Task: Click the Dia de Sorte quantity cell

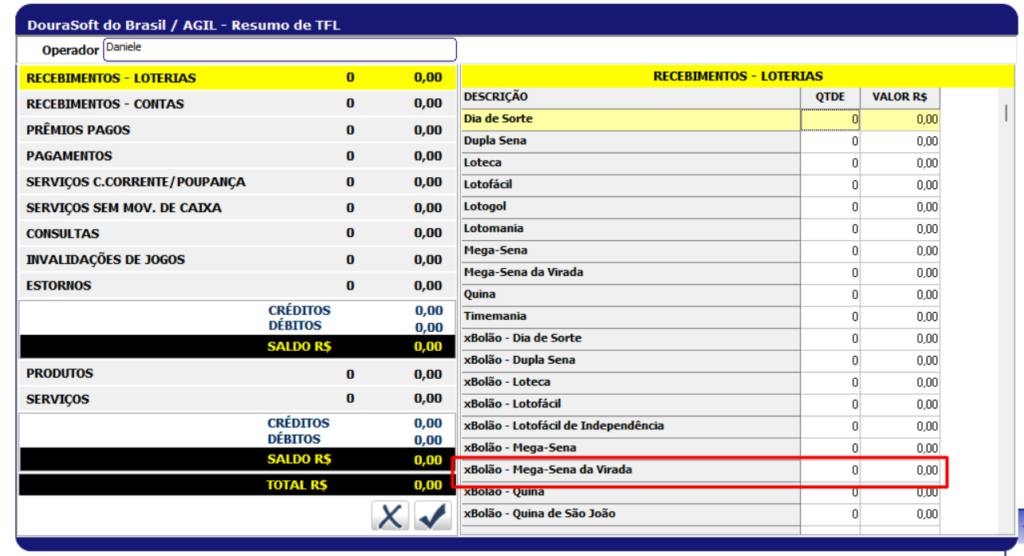Action: 830,120
